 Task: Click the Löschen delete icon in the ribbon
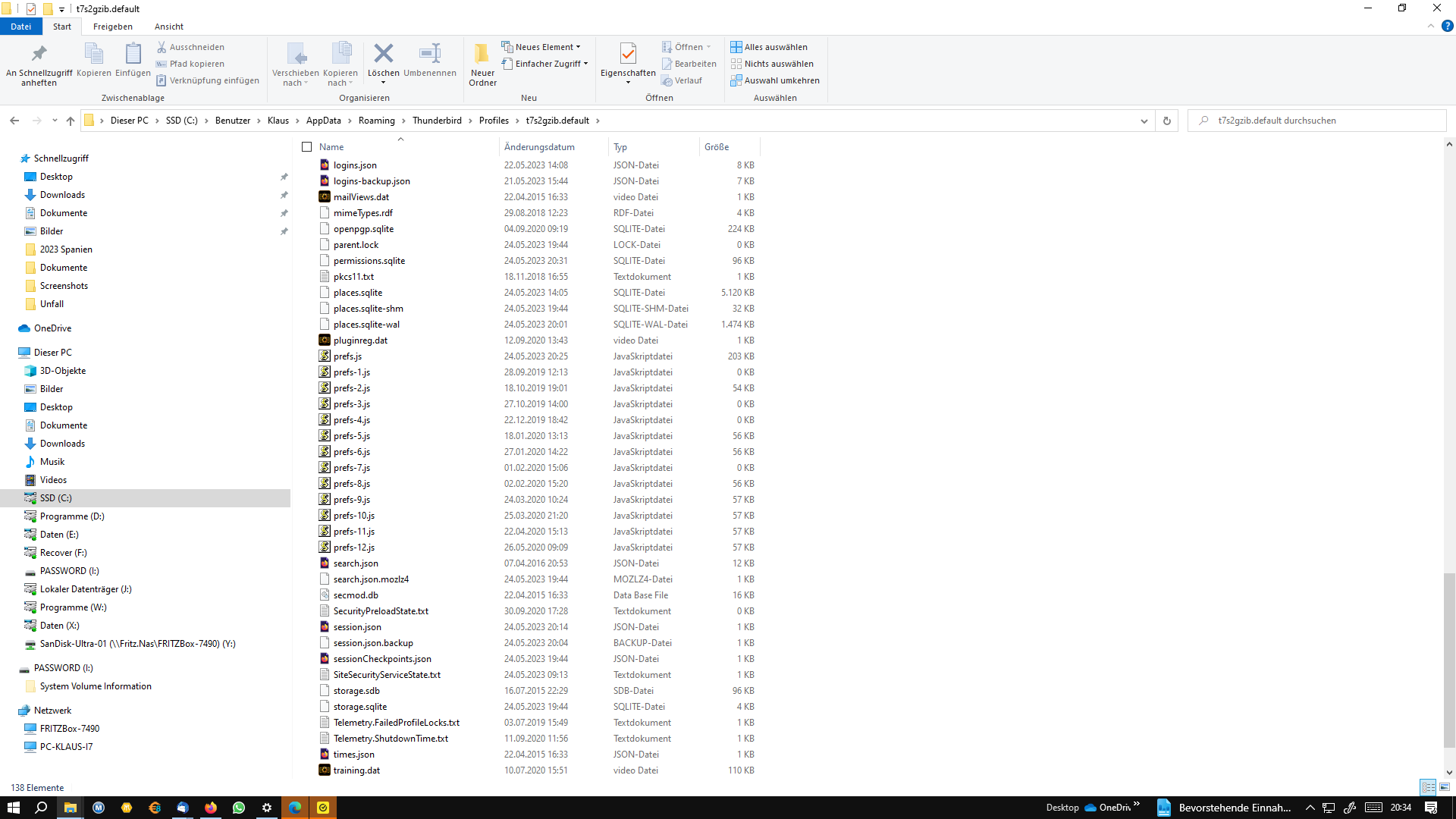coord(383,54)
